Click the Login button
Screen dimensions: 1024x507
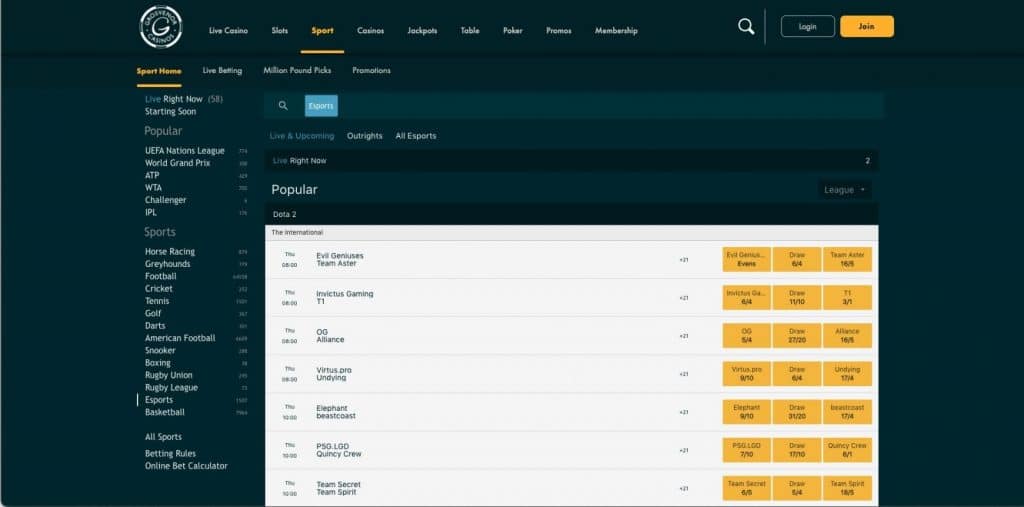pos(807,27)
